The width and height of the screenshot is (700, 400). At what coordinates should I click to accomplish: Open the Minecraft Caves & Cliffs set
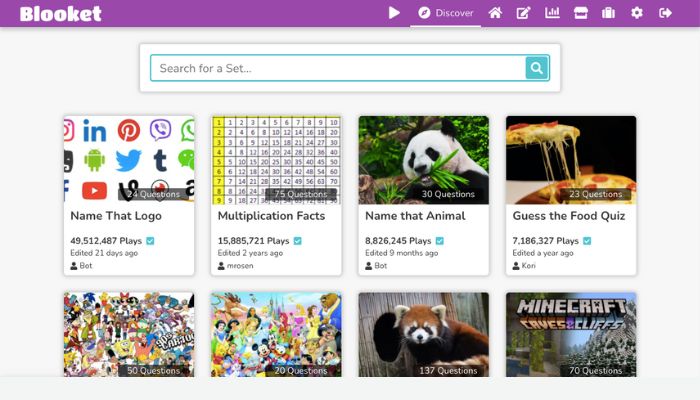571,335
